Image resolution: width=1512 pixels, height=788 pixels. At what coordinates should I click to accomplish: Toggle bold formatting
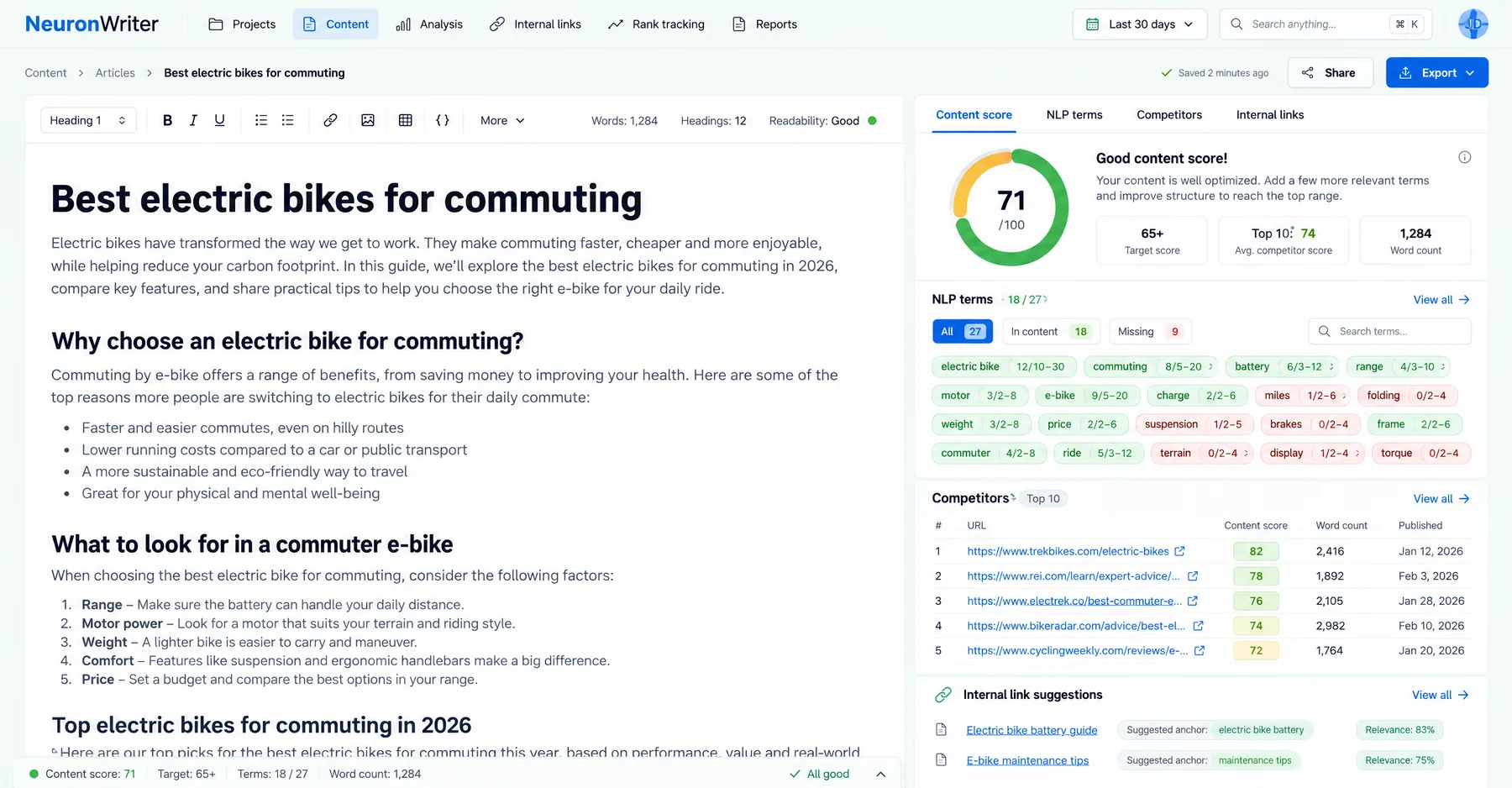(x=167, y=120)
